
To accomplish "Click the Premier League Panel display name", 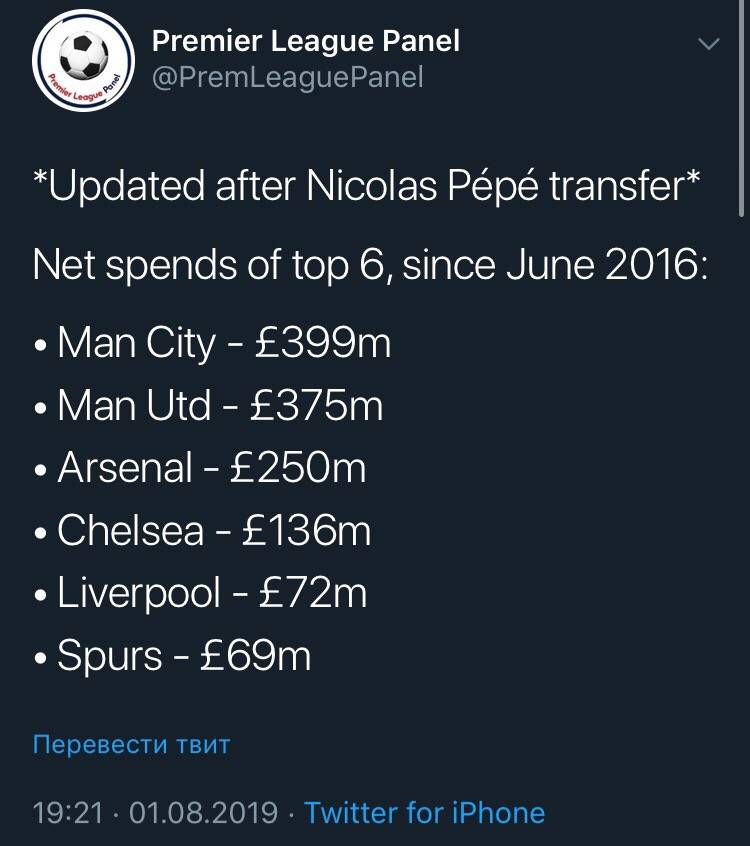I will point(305,41).
